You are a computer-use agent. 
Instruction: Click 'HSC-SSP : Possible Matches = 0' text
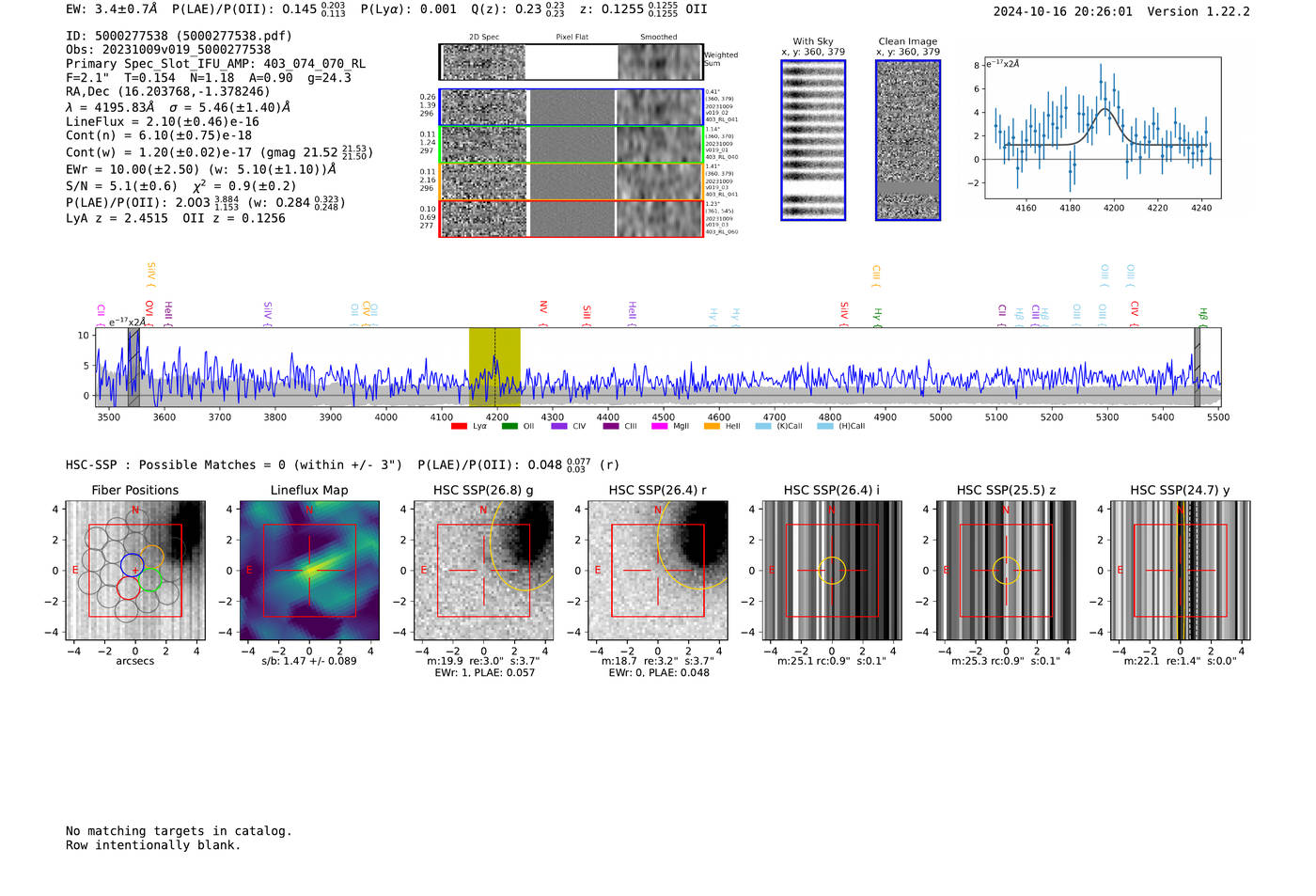pos(176,464)
